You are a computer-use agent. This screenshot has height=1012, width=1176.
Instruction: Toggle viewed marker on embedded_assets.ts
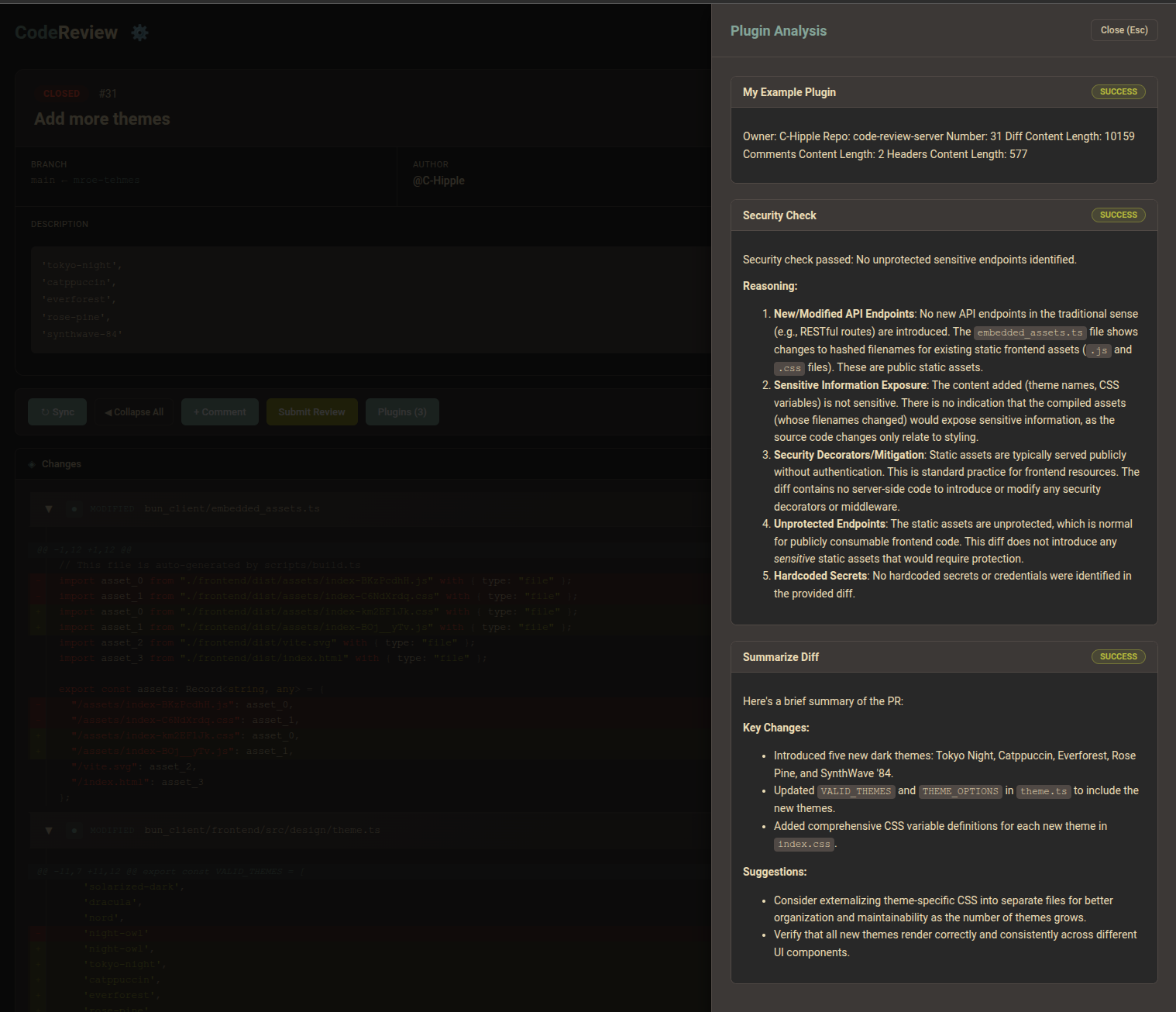pos(74,509)
